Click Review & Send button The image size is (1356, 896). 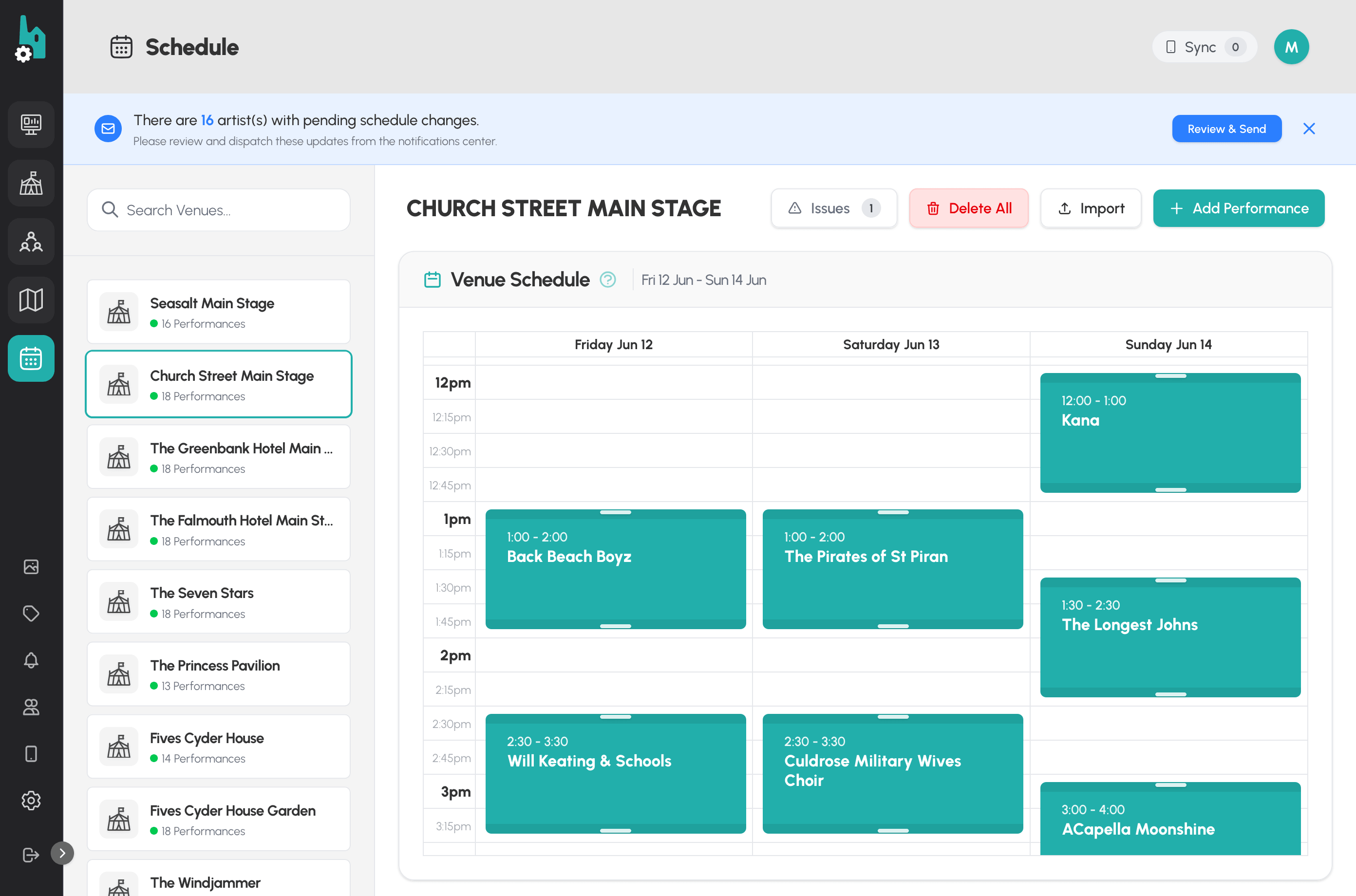1227,129
